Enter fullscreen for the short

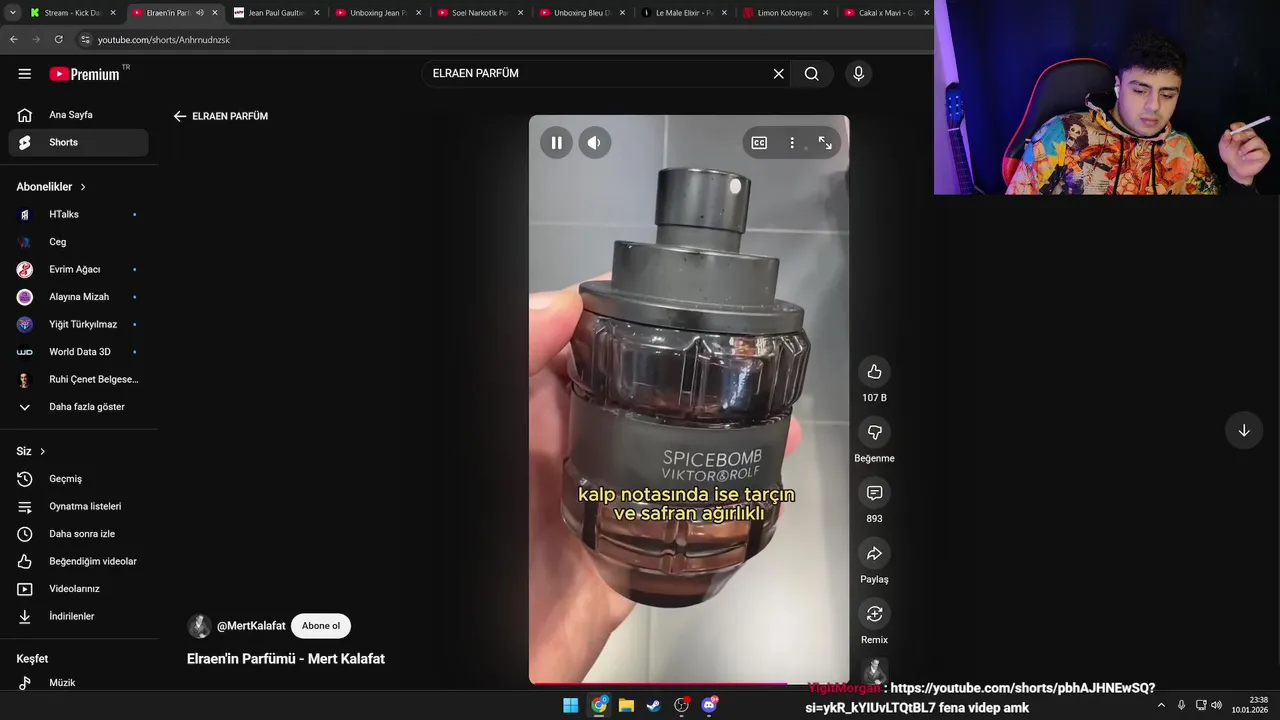point(825,143)
